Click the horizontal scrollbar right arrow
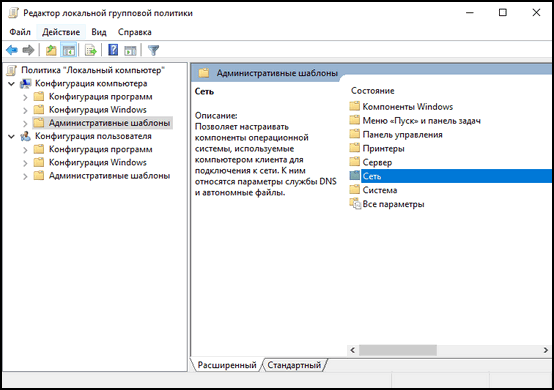 click(x=546, y=350)
